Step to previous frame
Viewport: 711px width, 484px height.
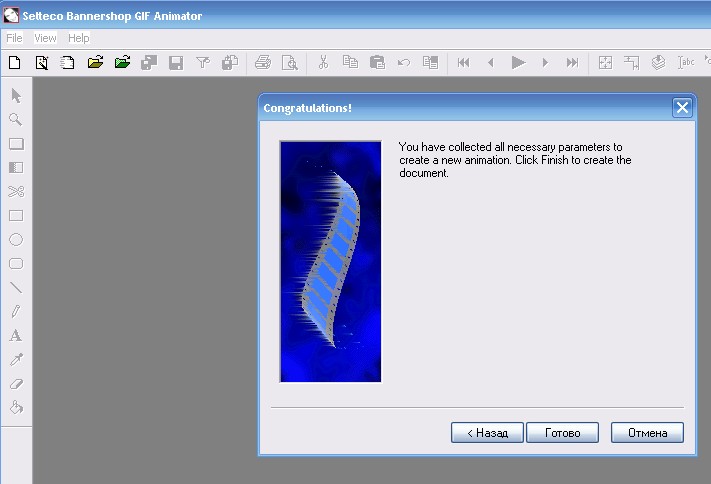click(x=491, y=62)
